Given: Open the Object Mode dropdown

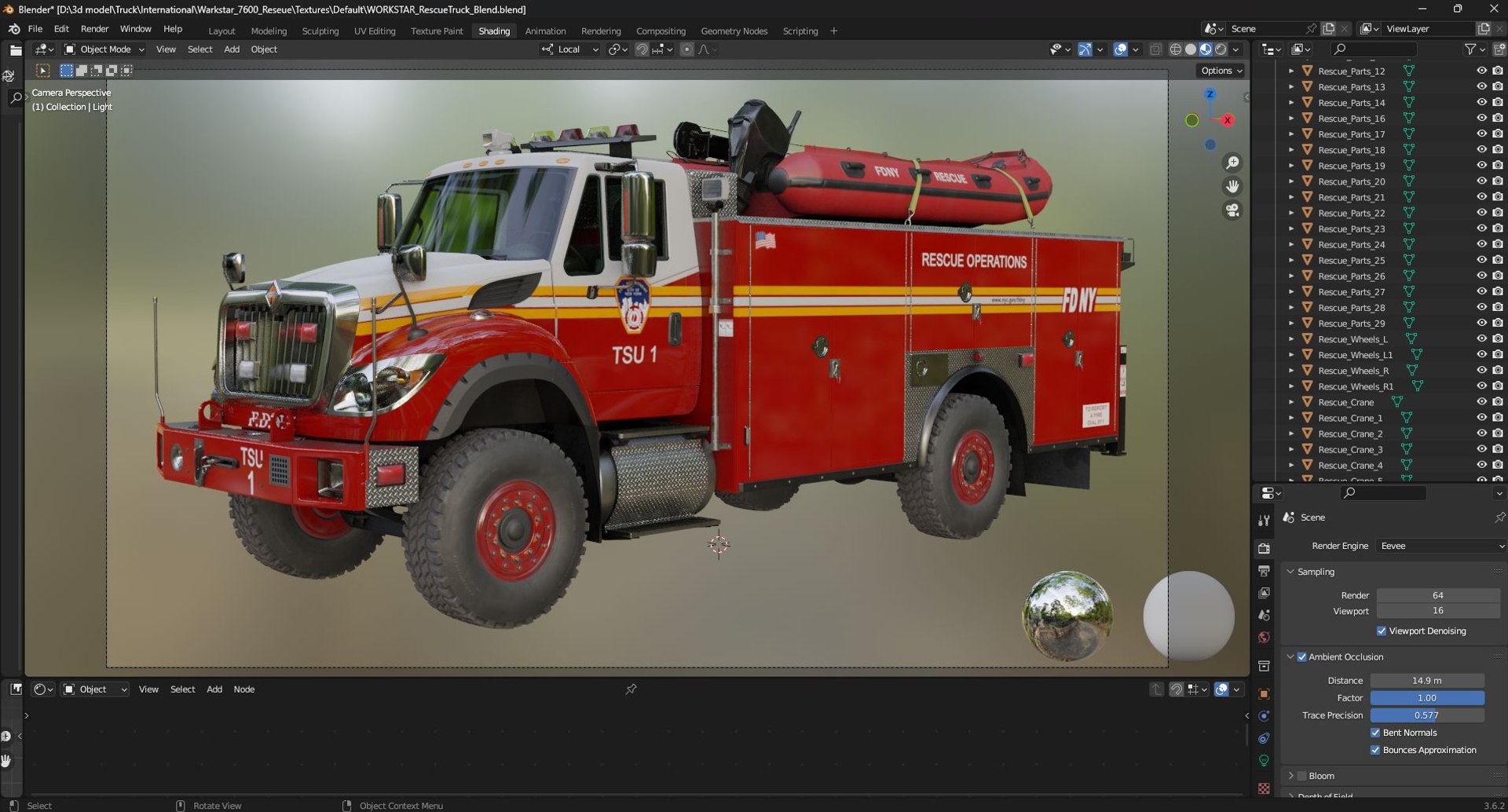Looking at the screenshot, I should (x=104, y=49).
